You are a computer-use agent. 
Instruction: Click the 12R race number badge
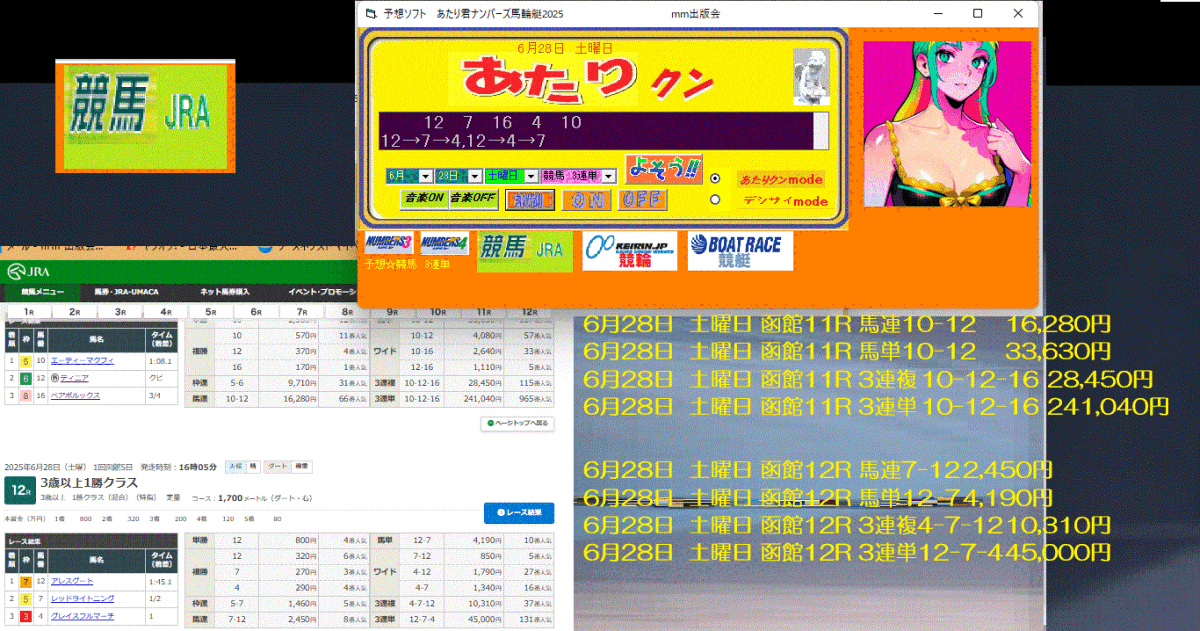point(19,490)
